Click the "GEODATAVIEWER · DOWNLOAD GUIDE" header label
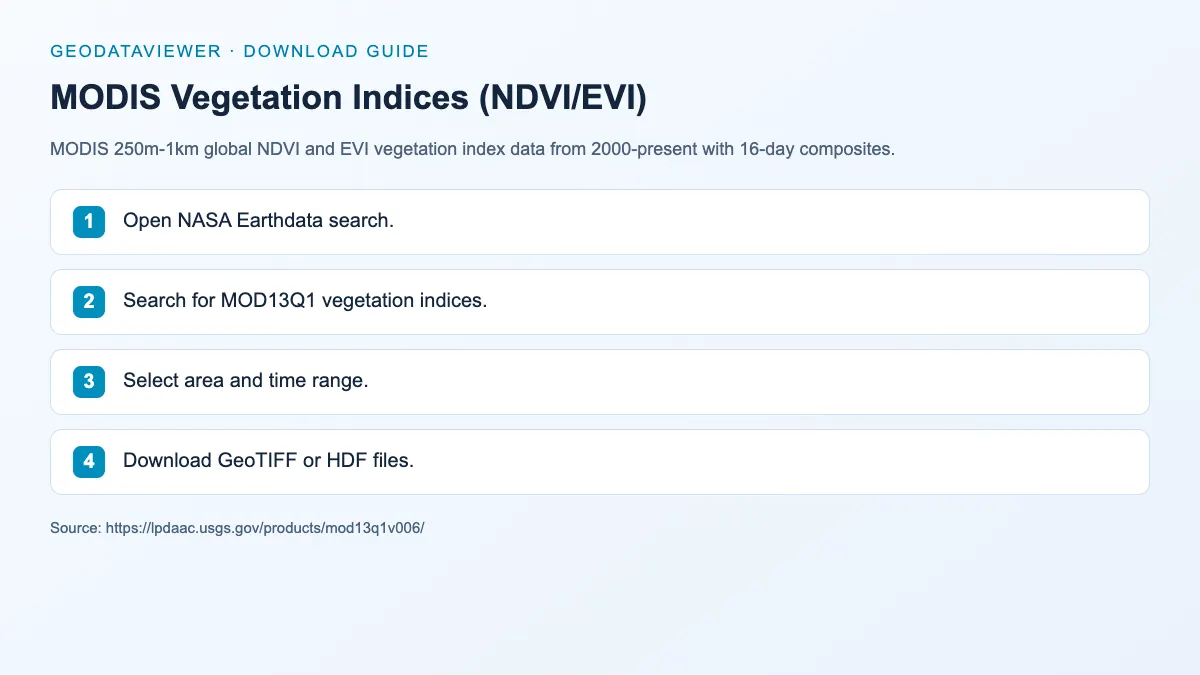1200x675 pixels. pyautogui.click(x=239, y=51)
